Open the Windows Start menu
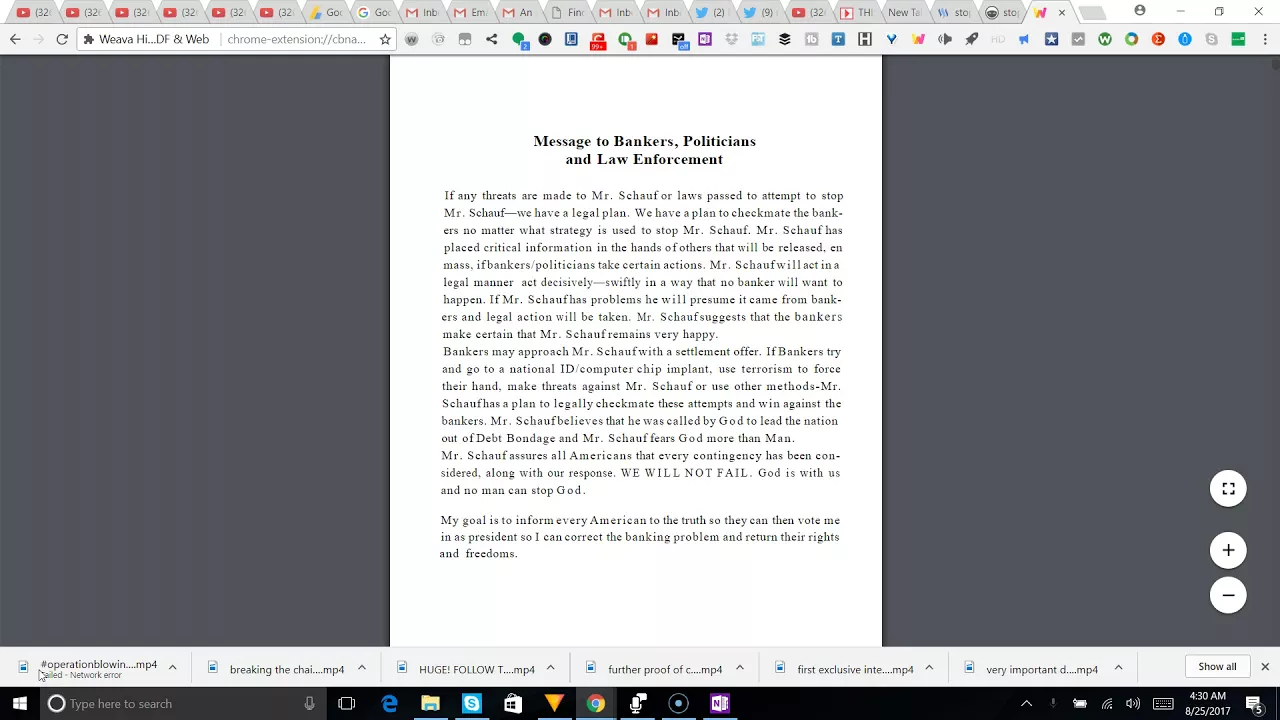The width and height of the screenshot is (1280, 720). [20, 703]
